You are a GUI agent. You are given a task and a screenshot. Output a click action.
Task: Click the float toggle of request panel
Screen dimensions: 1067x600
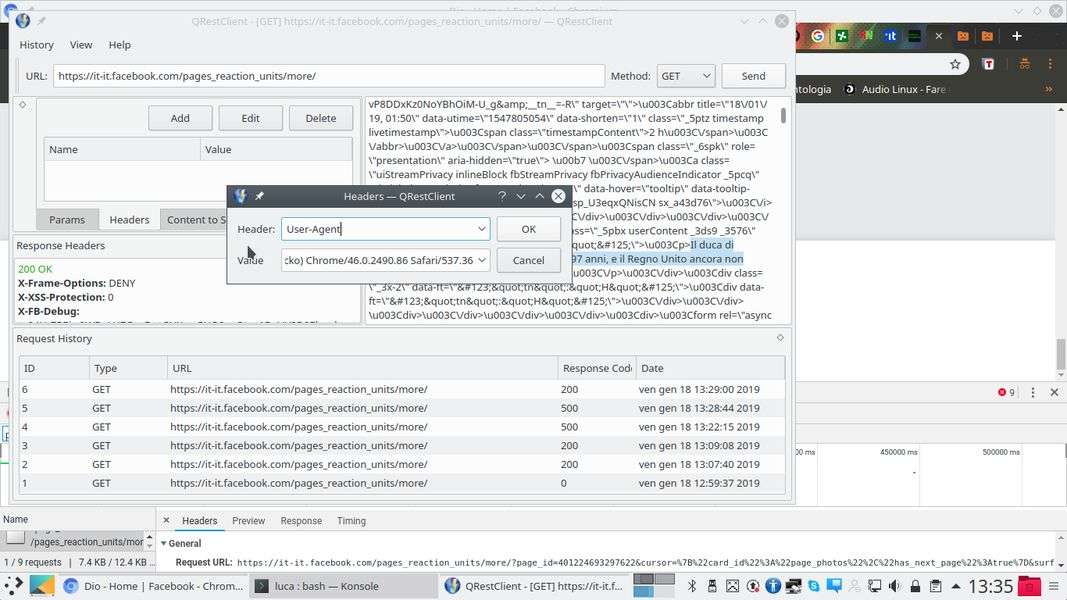tap(22, 105)
